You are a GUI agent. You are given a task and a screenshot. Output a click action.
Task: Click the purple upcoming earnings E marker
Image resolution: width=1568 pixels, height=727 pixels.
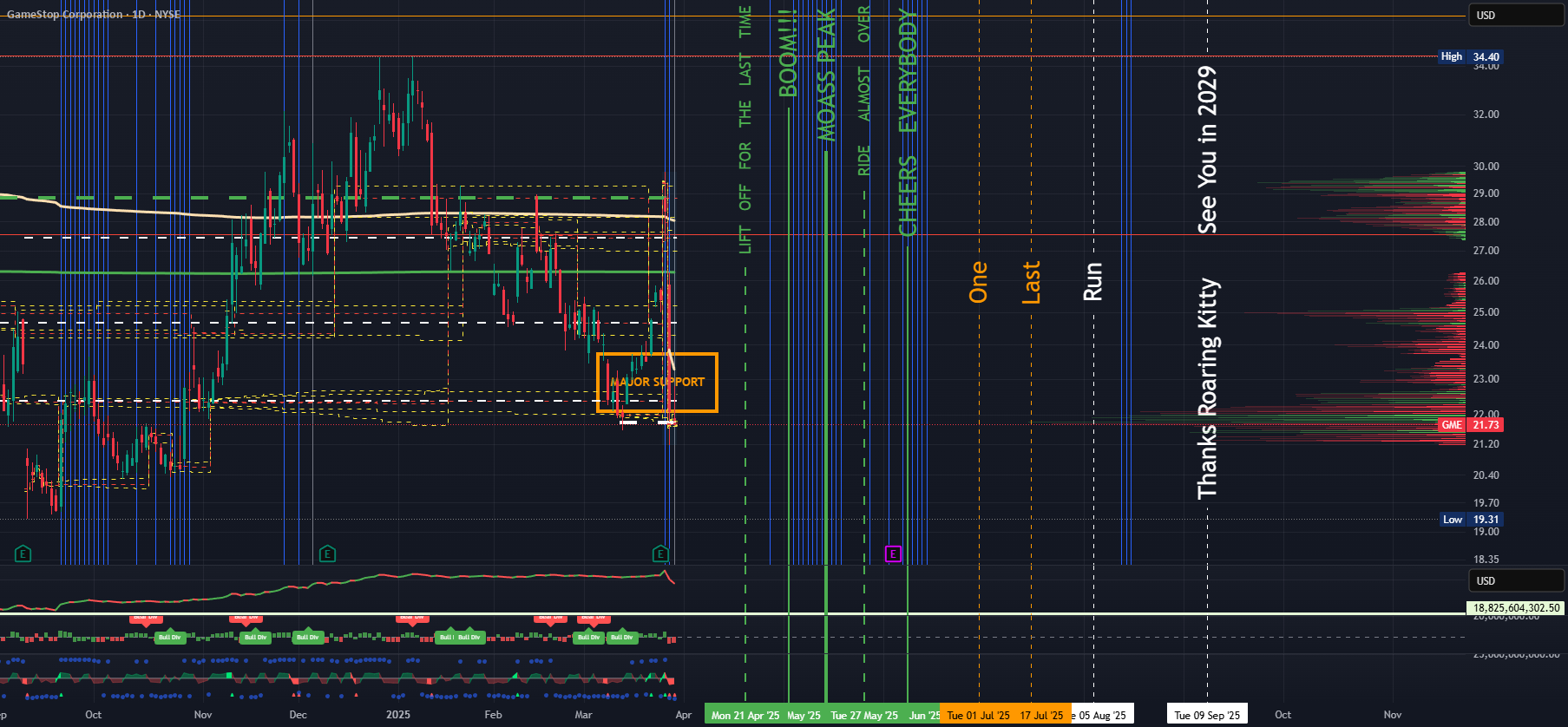click(x=893, y=553)
